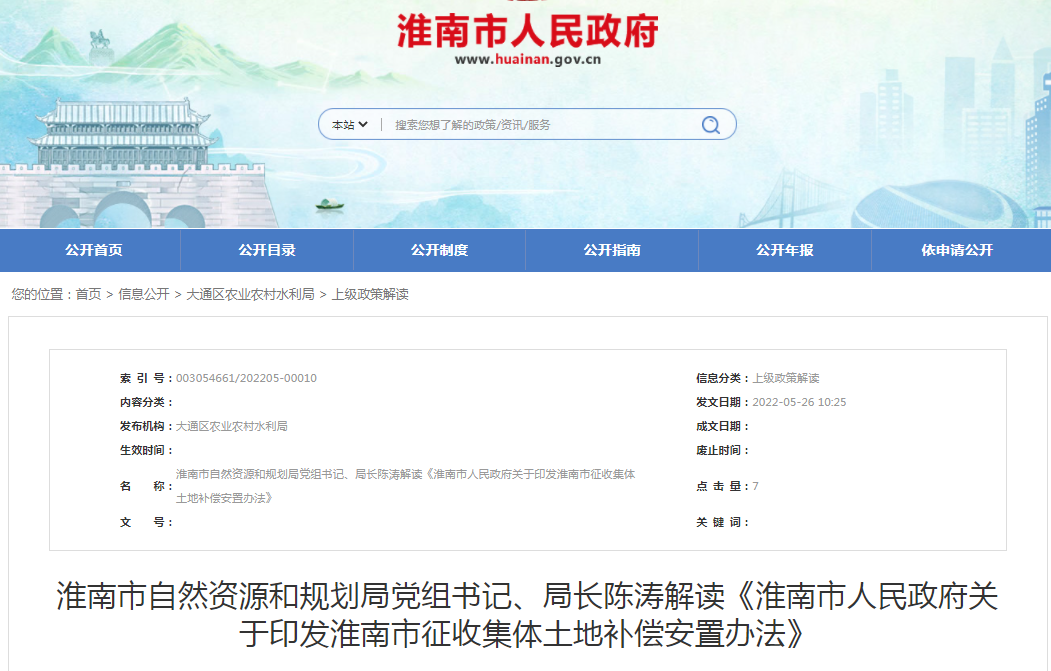Screen dimensions: 1051x671
Task: Open the 依申请公开 page
Action: click(960, 251)
